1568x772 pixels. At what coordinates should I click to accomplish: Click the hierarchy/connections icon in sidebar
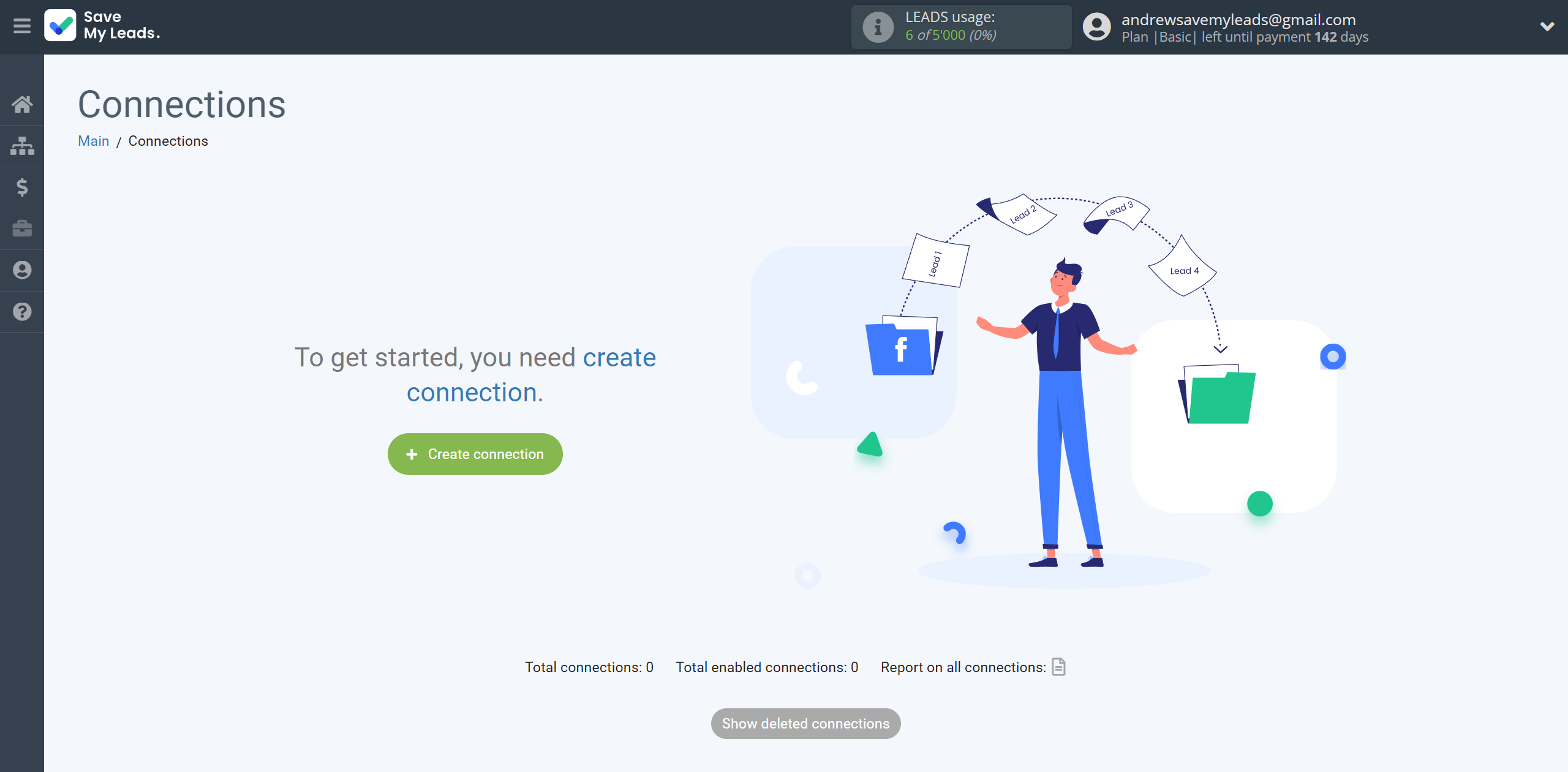pos(22,145)
